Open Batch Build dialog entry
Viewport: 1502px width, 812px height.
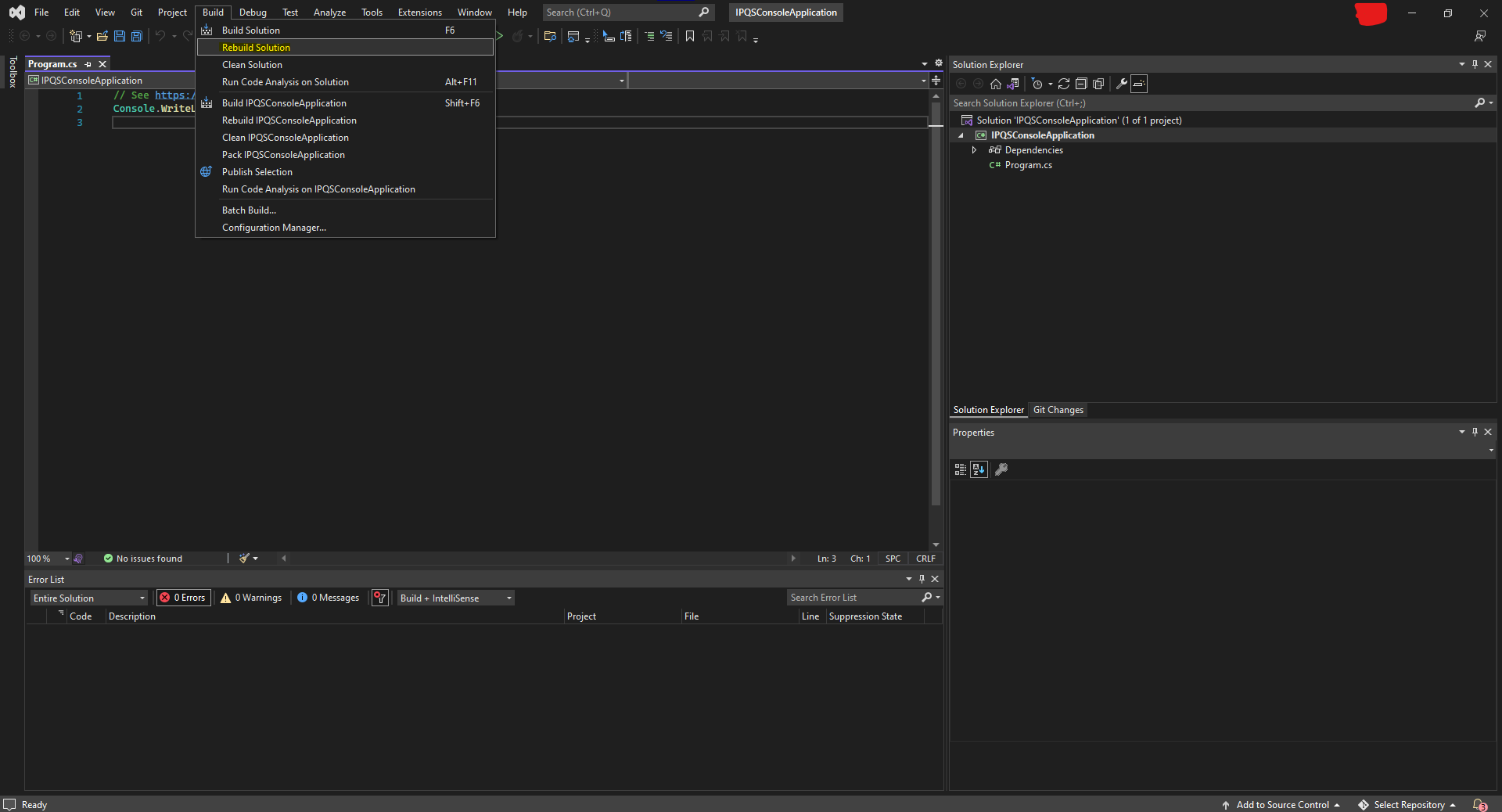pyautogui.click(x=345, y=210)
